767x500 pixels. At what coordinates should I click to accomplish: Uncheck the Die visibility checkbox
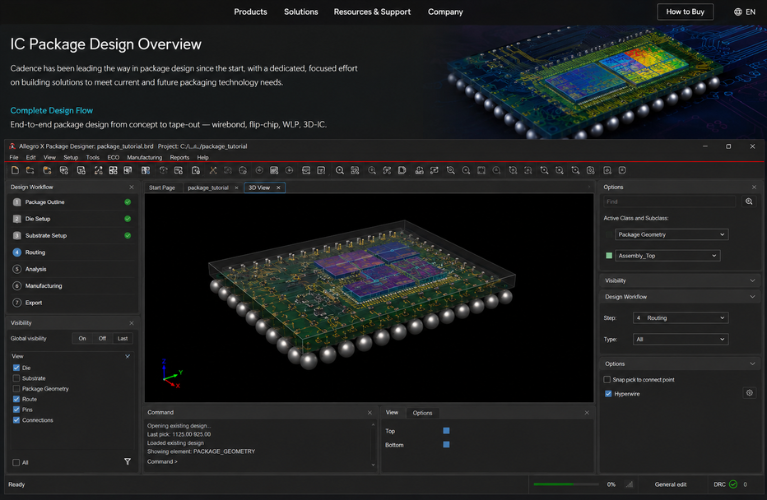pos(16,367)
